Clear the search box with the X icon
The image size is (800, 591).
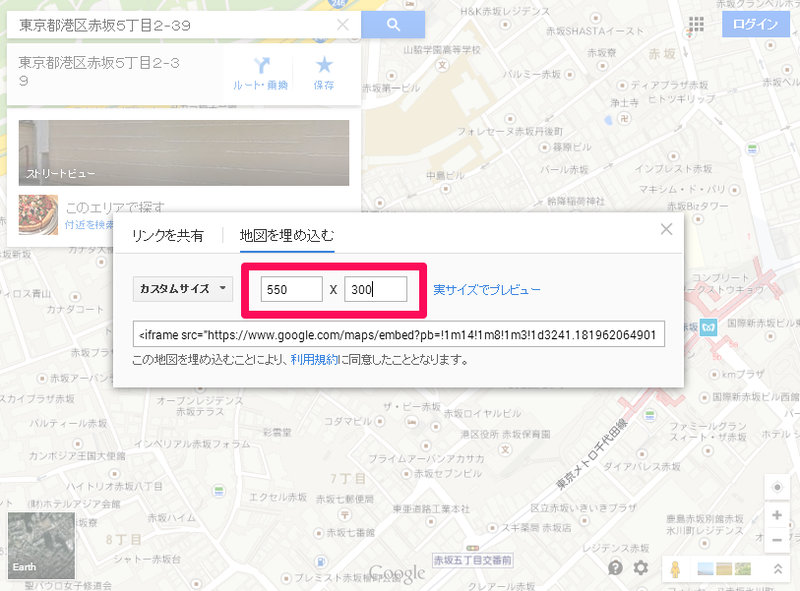coord(343,24)
